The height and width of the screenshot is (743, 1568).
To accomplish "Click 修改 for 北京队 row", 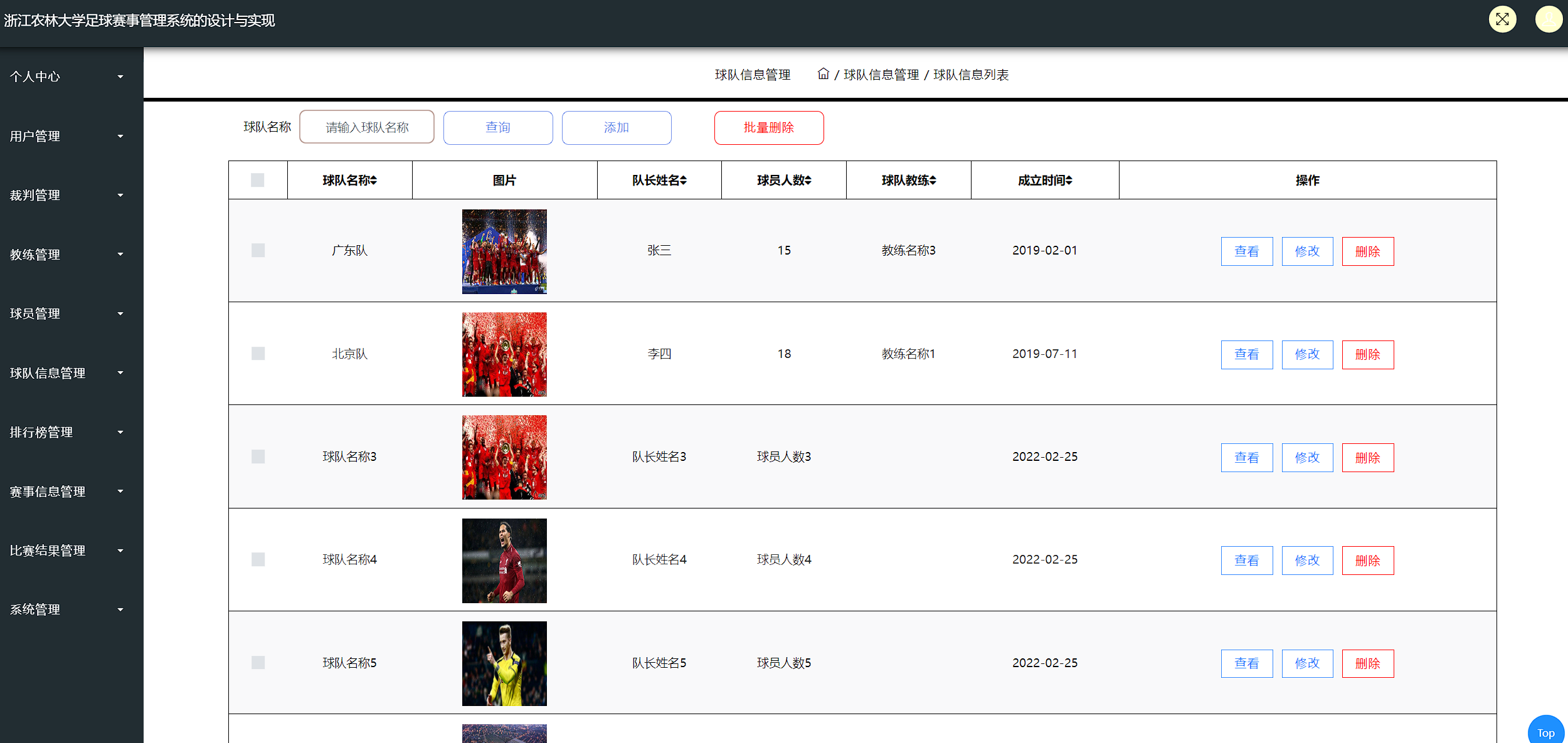I will 1308,354.
